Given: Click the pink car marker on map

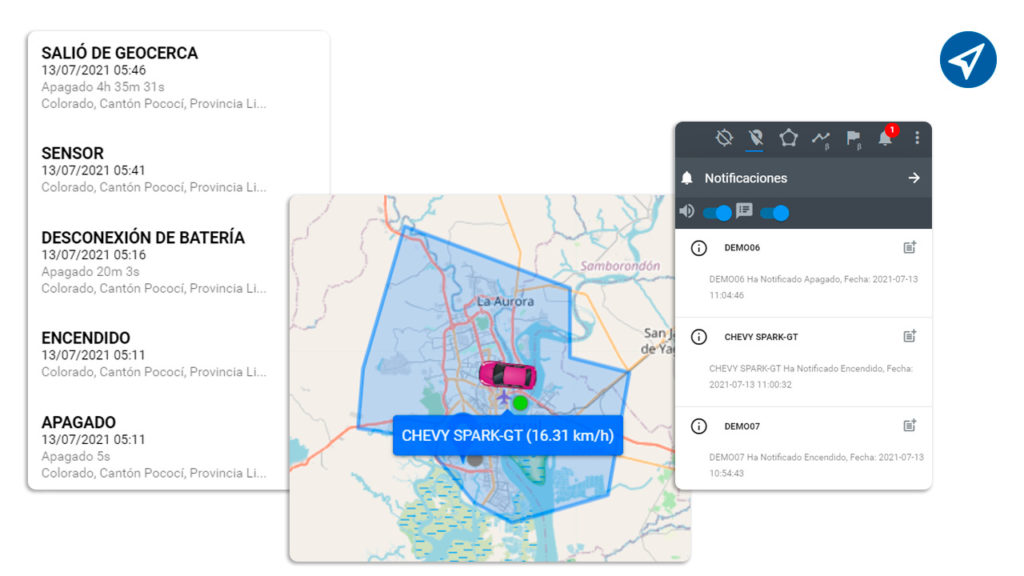Looking at the screenshot, I should click(507, 375).
